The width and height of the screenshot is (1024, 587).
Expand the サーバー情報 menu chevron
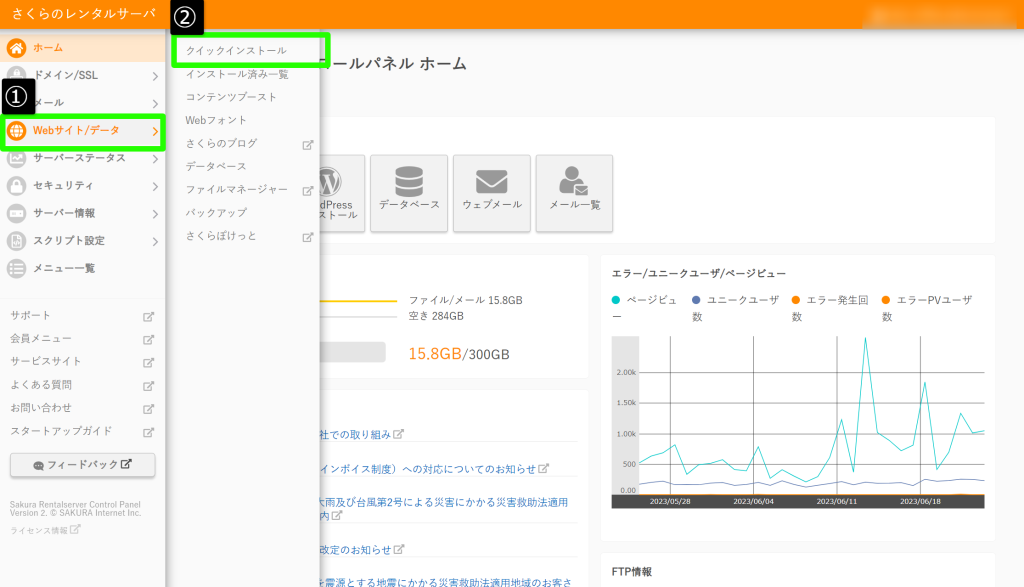pos(155,214)
